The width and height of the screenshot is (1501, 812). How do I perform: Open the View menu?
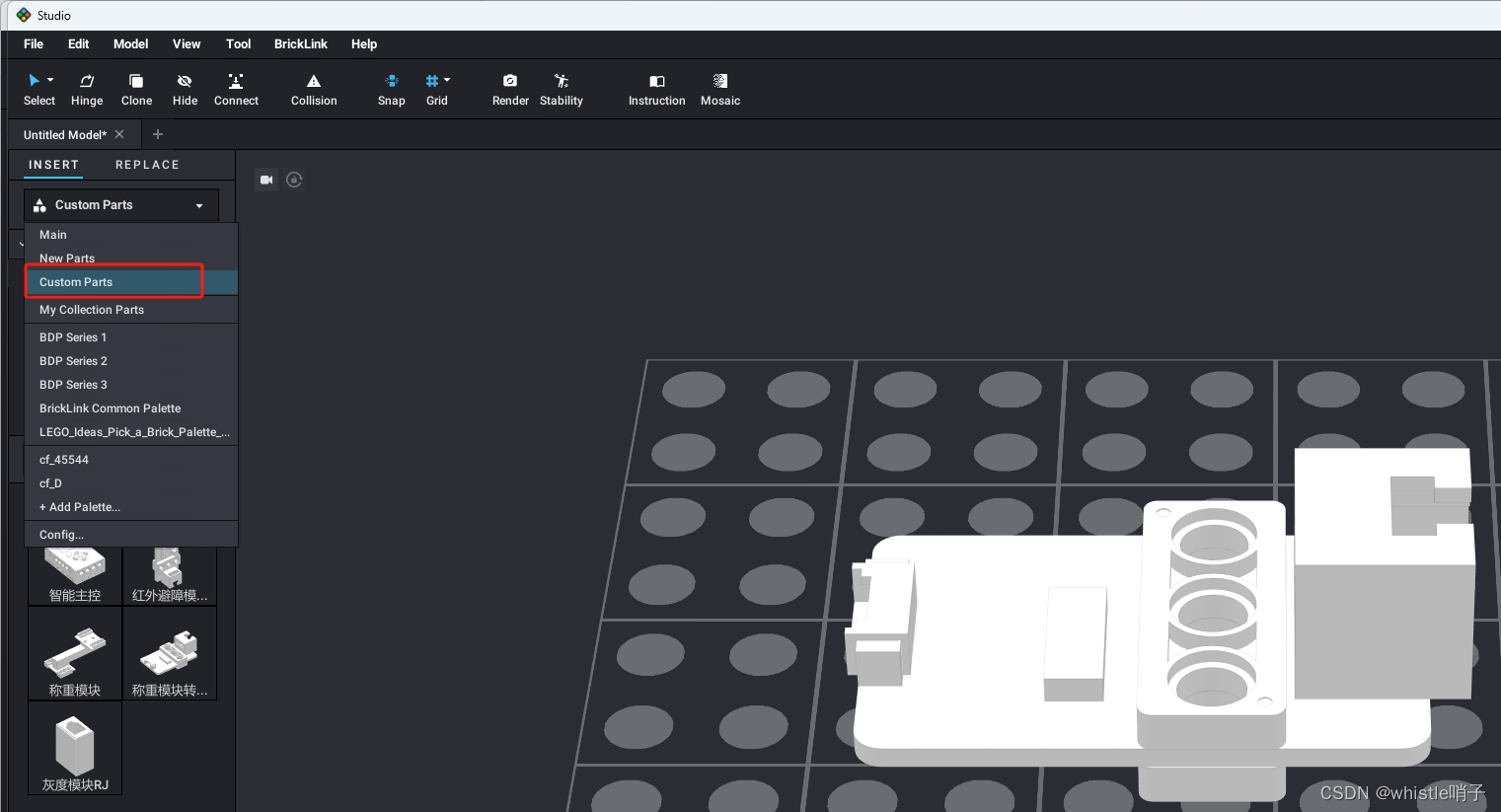(x=187, y=44)
